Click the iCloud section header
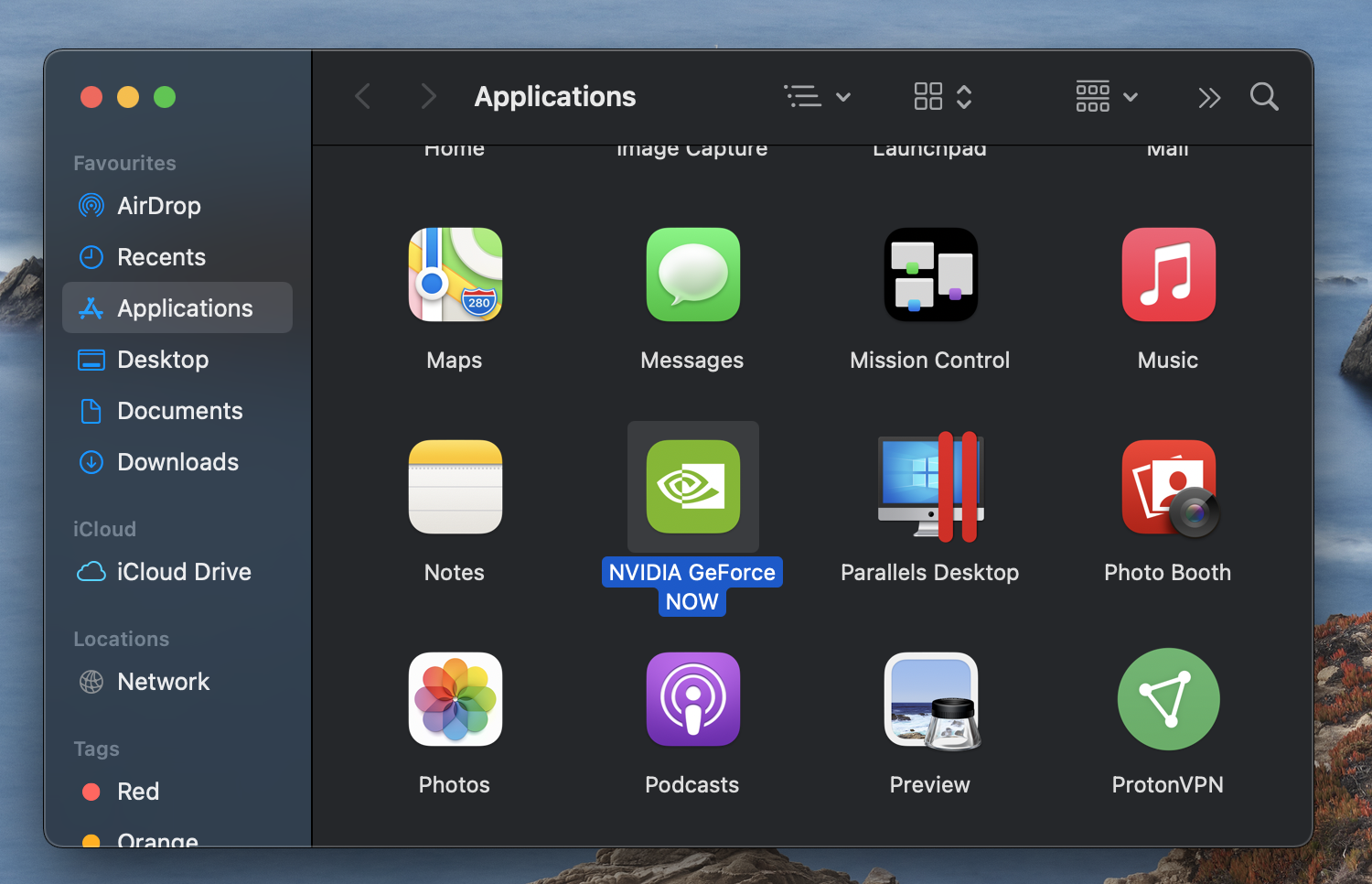The image size is (1372, 884). point(104,529)
